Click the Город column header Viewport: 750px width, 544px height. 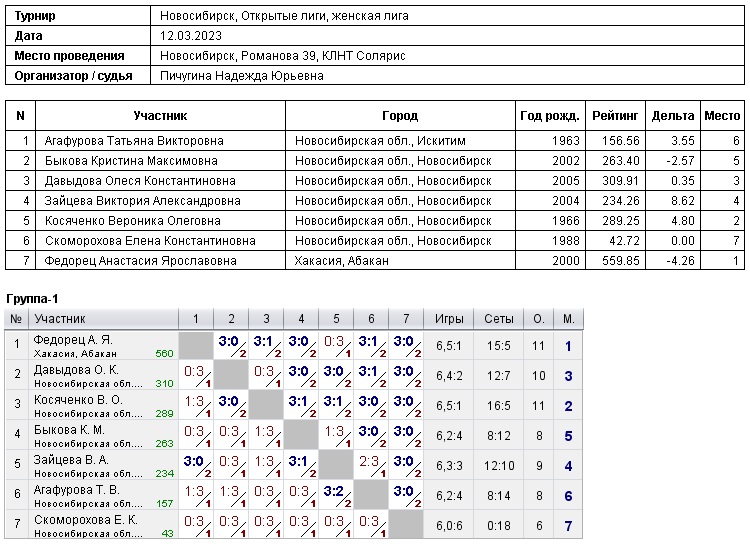pyautogui.click(x=400, y=116)
